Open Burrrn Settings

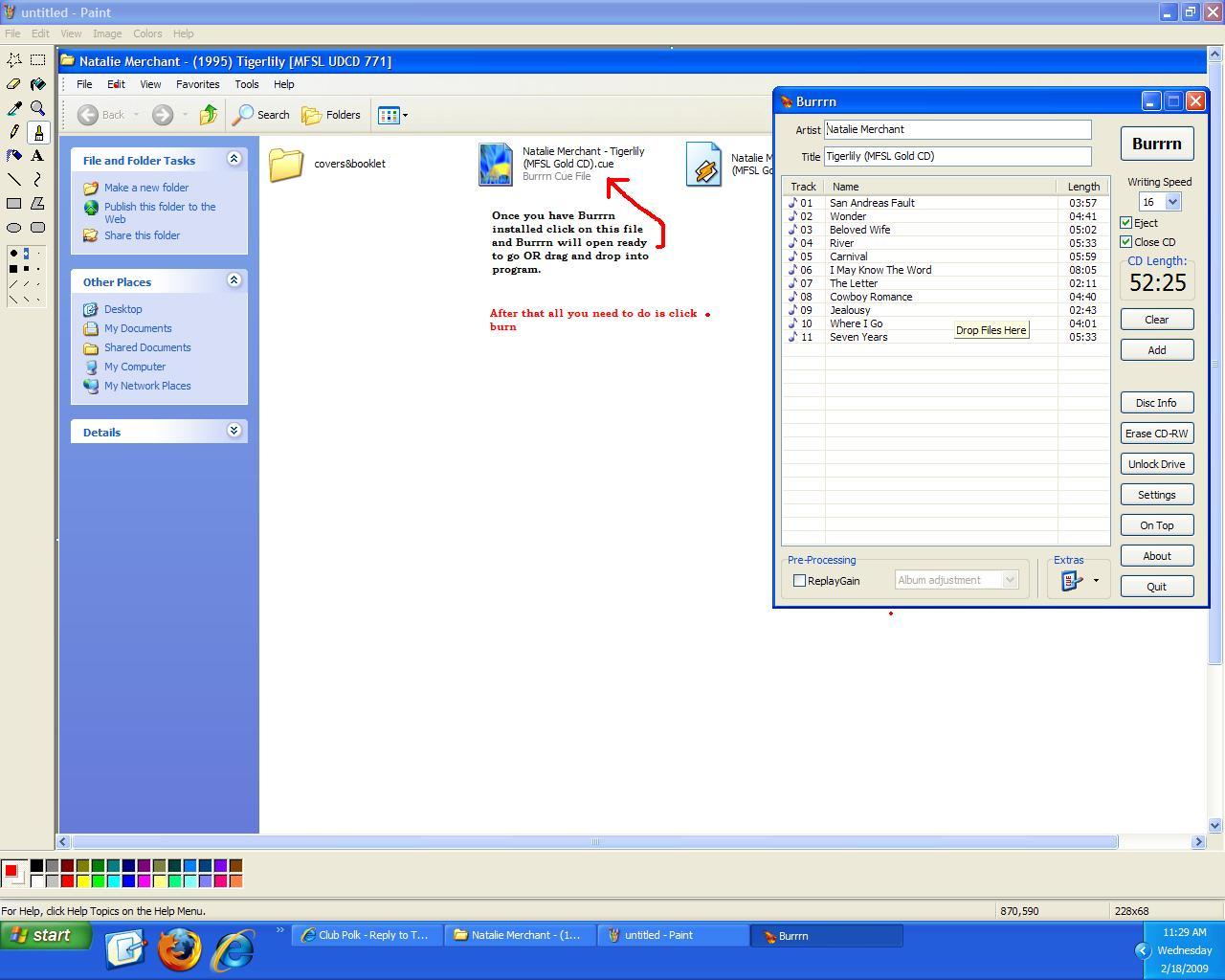tap(1157, 495)
